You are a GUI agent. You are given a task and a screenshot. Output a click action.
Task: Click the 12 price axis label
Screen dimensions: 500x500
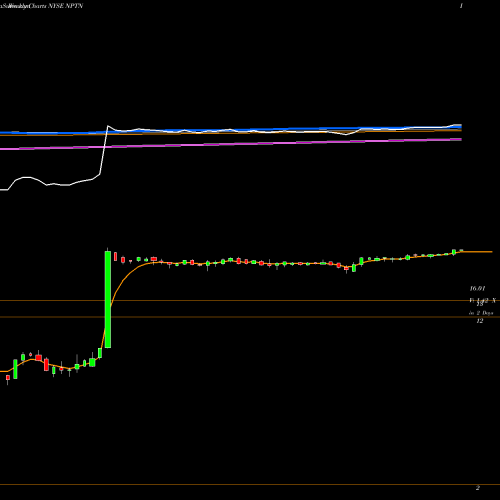480,321
